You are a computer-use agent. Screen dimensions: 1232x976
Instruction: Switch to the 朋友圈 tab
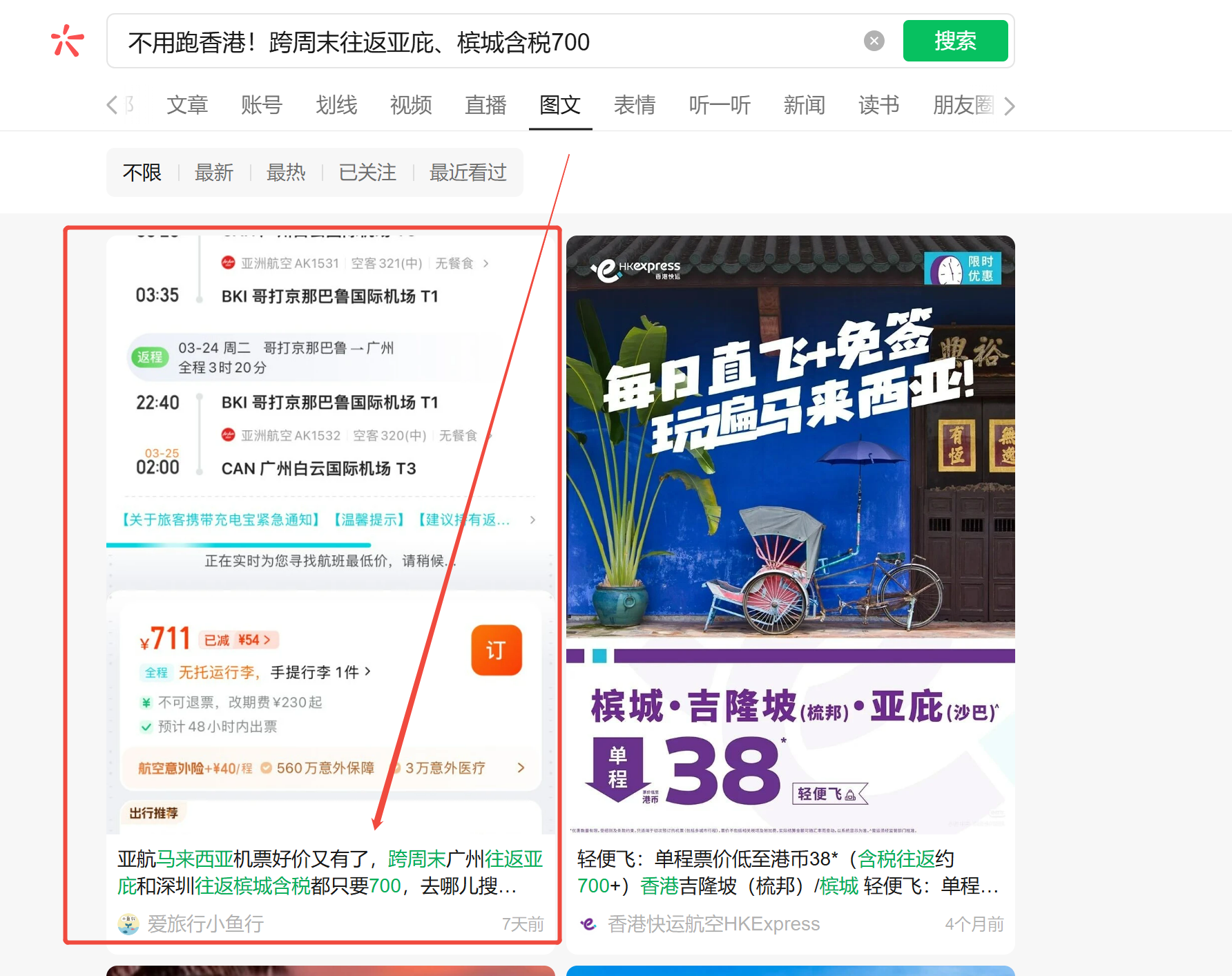[x=963, y=105]
